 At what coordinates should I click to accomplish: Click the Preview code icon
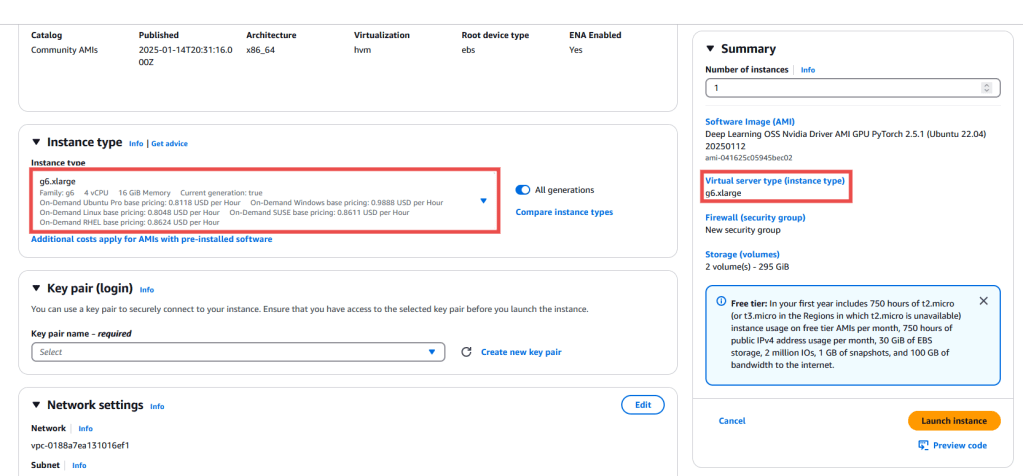[923, 445]
